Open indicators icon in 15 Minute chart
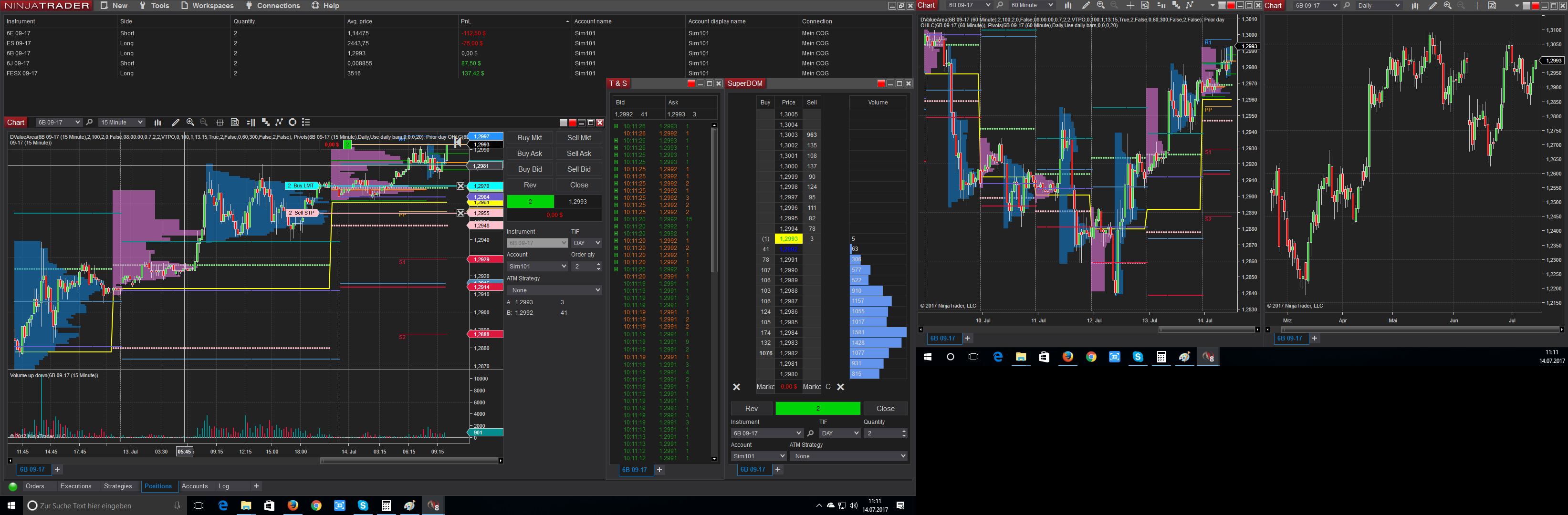 click(265, 122)
